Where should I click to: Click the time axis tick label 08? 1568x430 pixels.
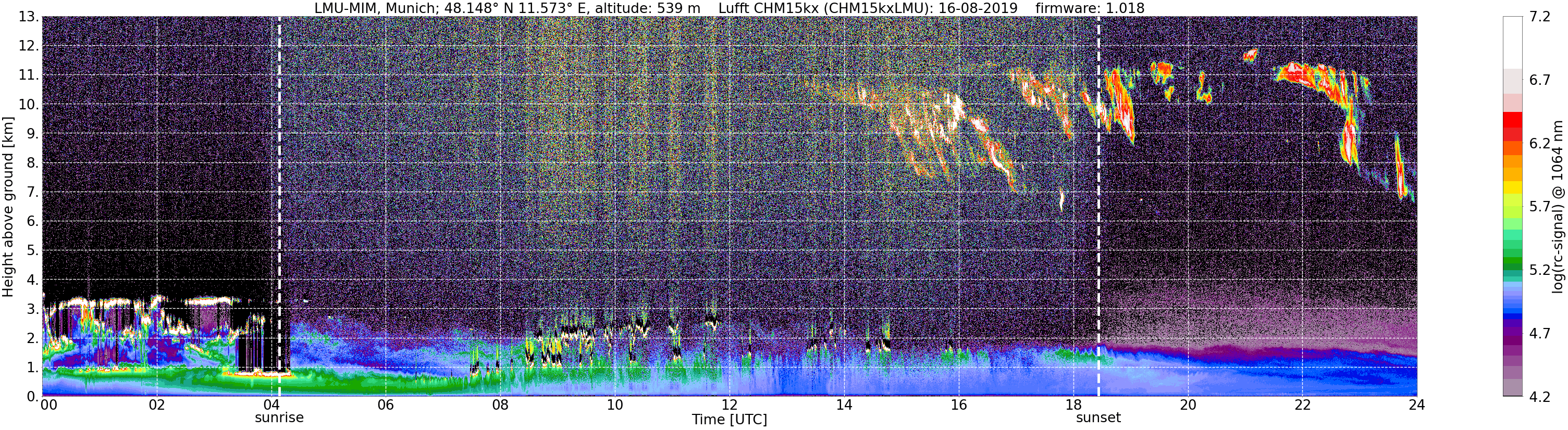(500, 405)
